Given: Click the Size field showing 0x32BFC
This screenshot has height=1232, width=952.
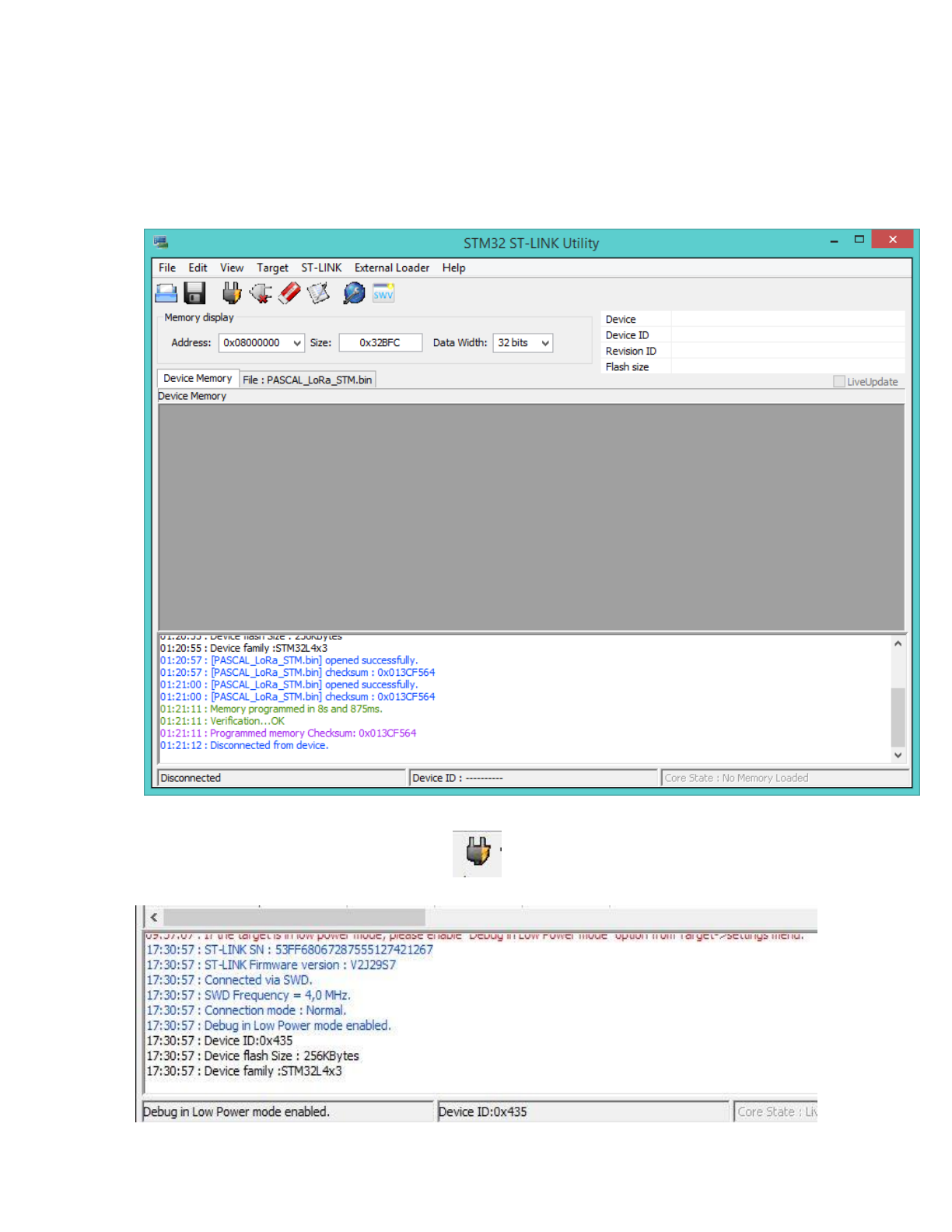Looking at the screenshot, I should tap(380, 343).
